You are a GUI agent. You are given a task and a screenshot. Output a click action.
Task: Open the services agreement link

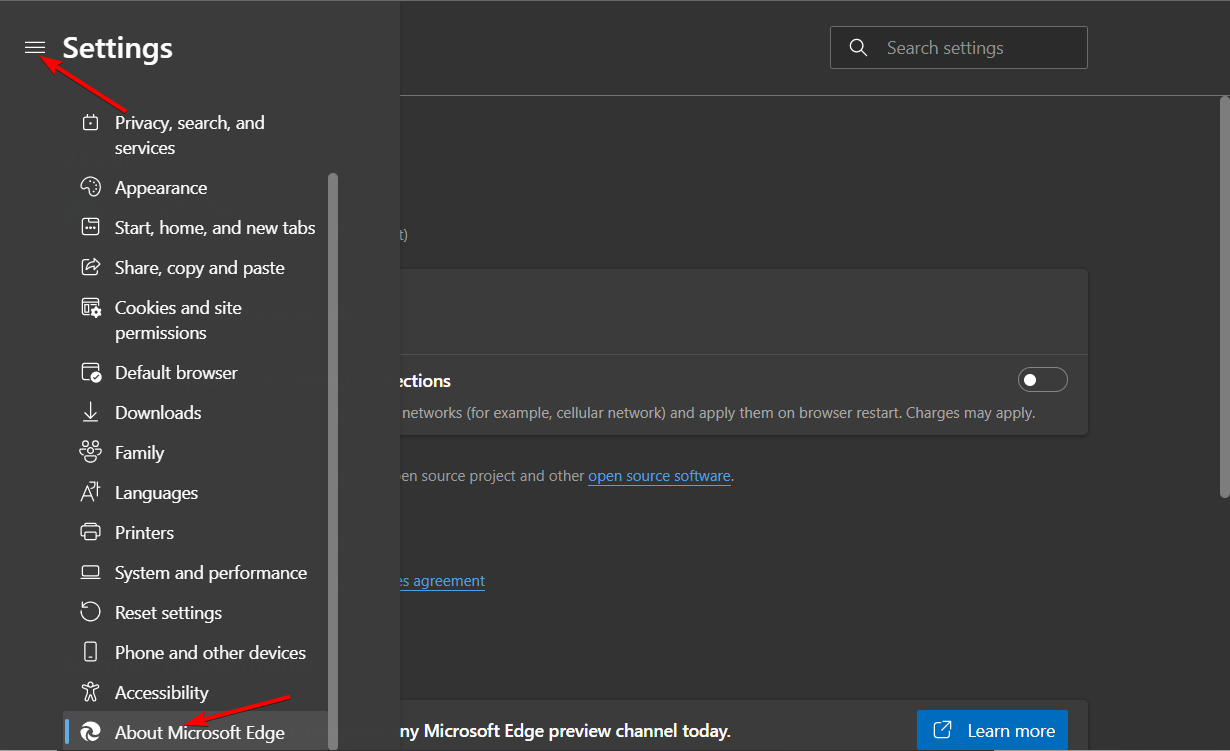[442, 581]
